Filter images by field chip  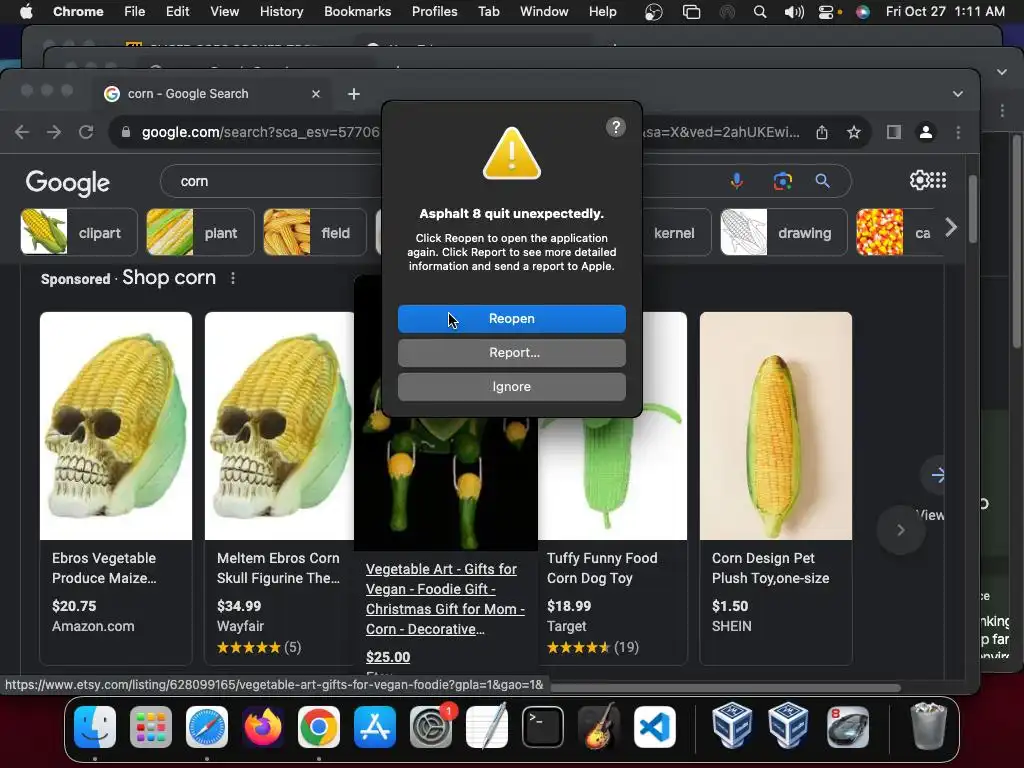pyautogui.click(x=315, y=232)
